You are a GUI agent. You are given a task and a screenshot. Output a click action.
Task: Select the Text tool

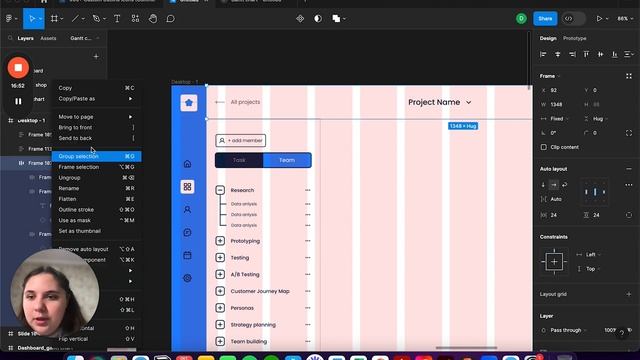pos(117,19)
